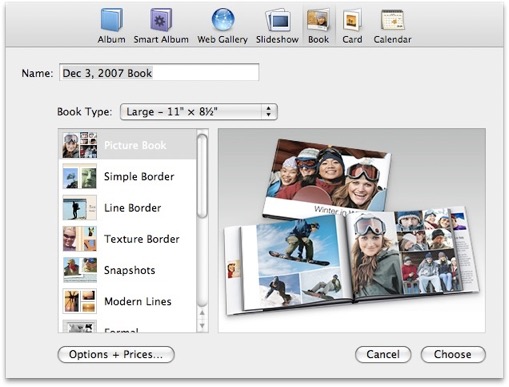This screenshot has height=387, width=509.
Task: Open the Book Type dropdown
Action: tap(199, 112)
